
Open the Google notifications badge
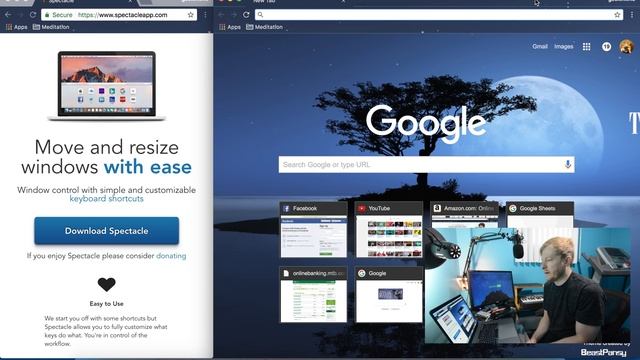(607, 47)
